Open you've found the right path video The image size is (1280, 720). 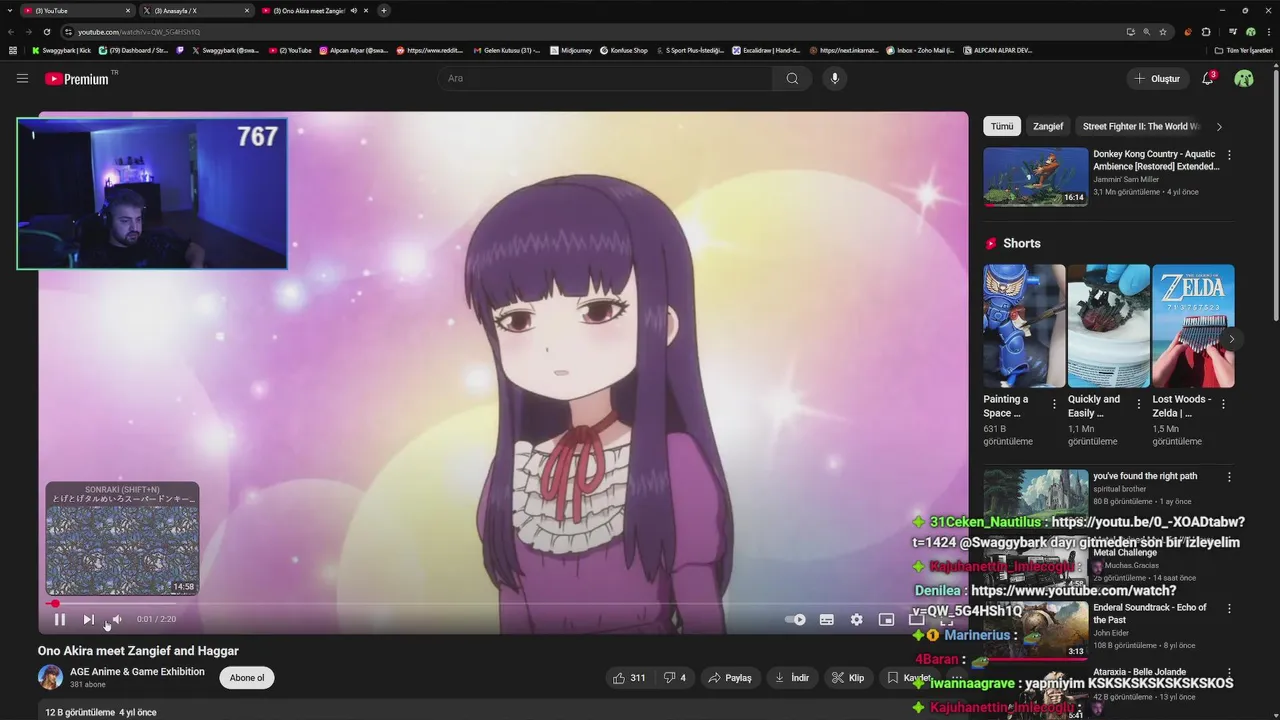(x=1145, y=476)
